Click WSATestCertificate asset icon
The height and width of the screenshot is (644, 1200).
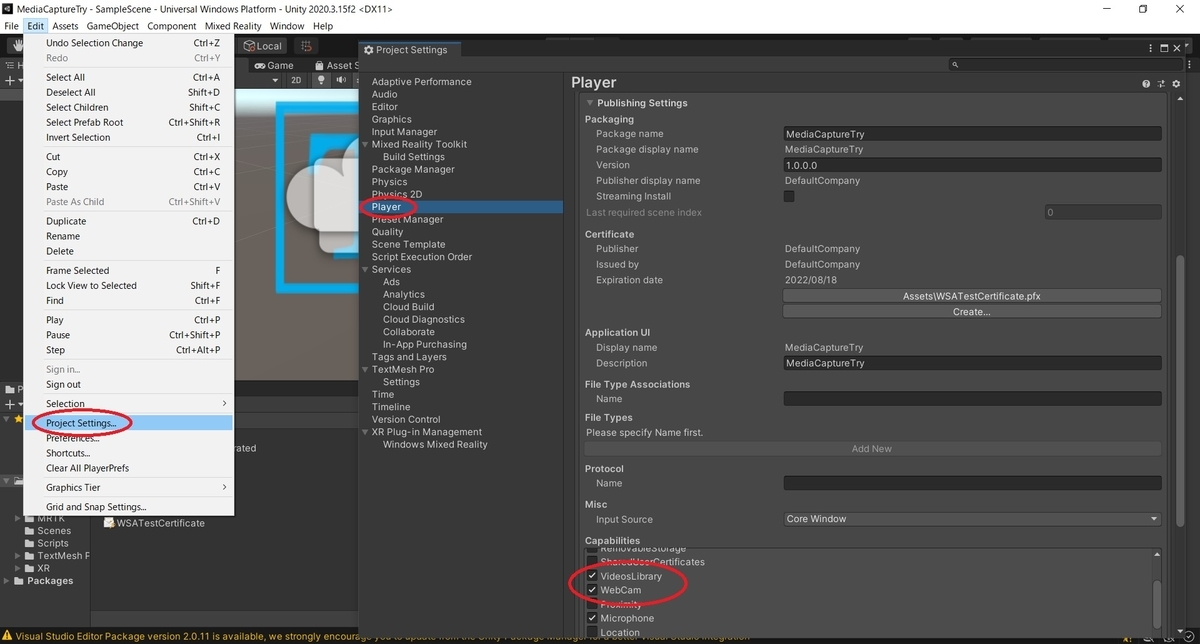(x=109, y=523)
